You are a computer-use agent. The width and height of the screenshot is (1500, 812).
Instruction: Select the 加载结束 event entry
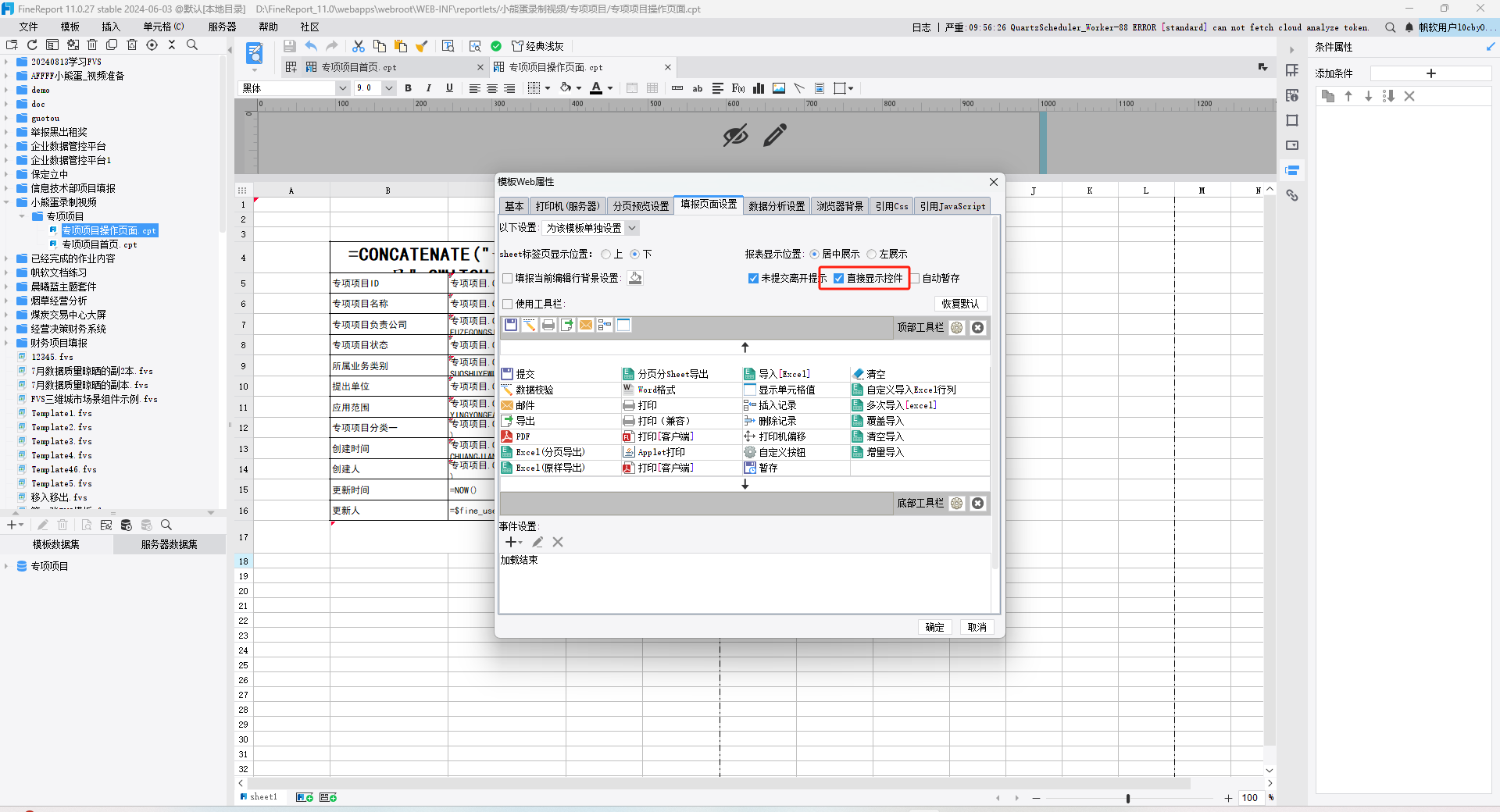[520, 560]
